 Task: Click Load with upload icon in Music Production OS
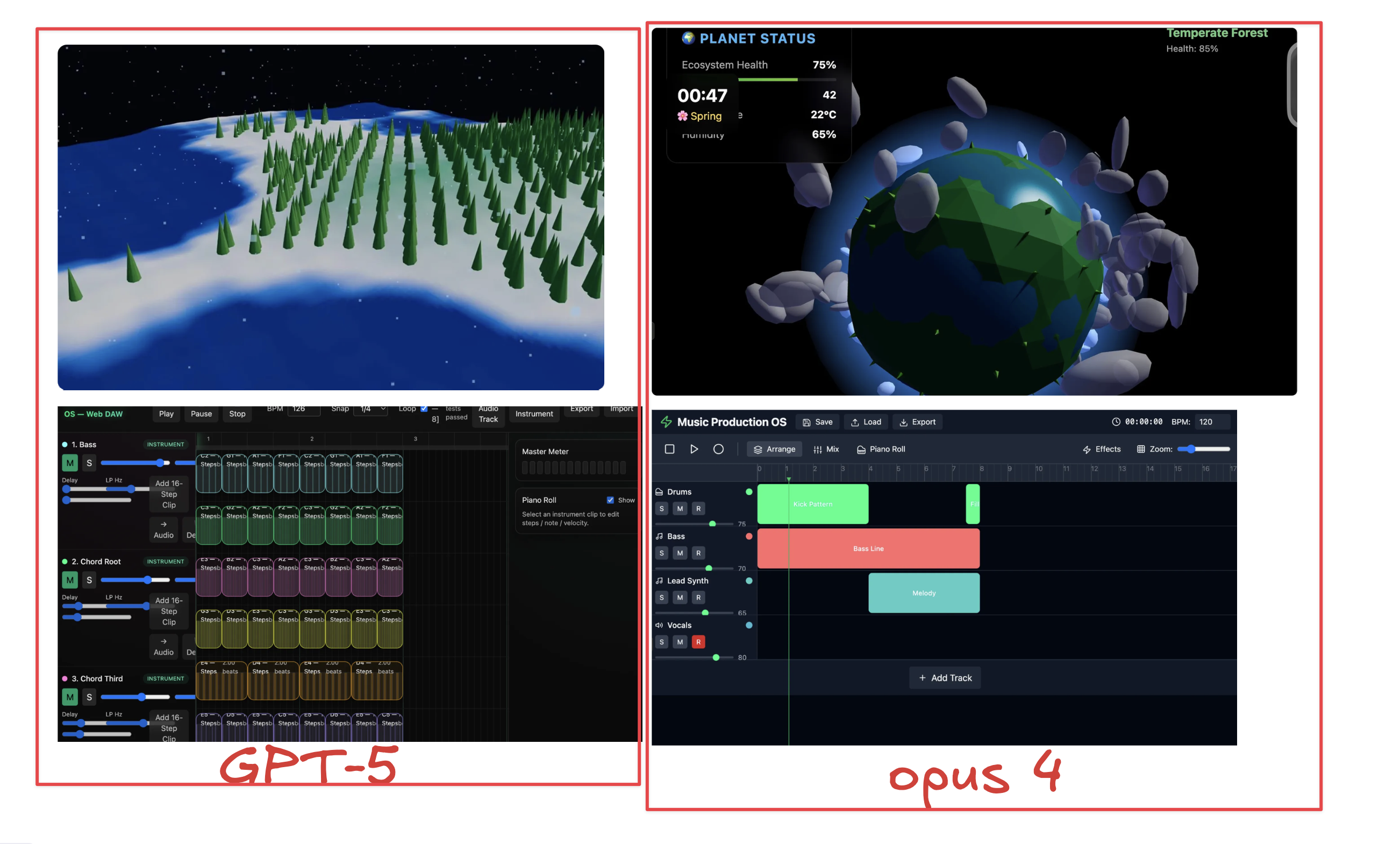(x=866, y=422)
